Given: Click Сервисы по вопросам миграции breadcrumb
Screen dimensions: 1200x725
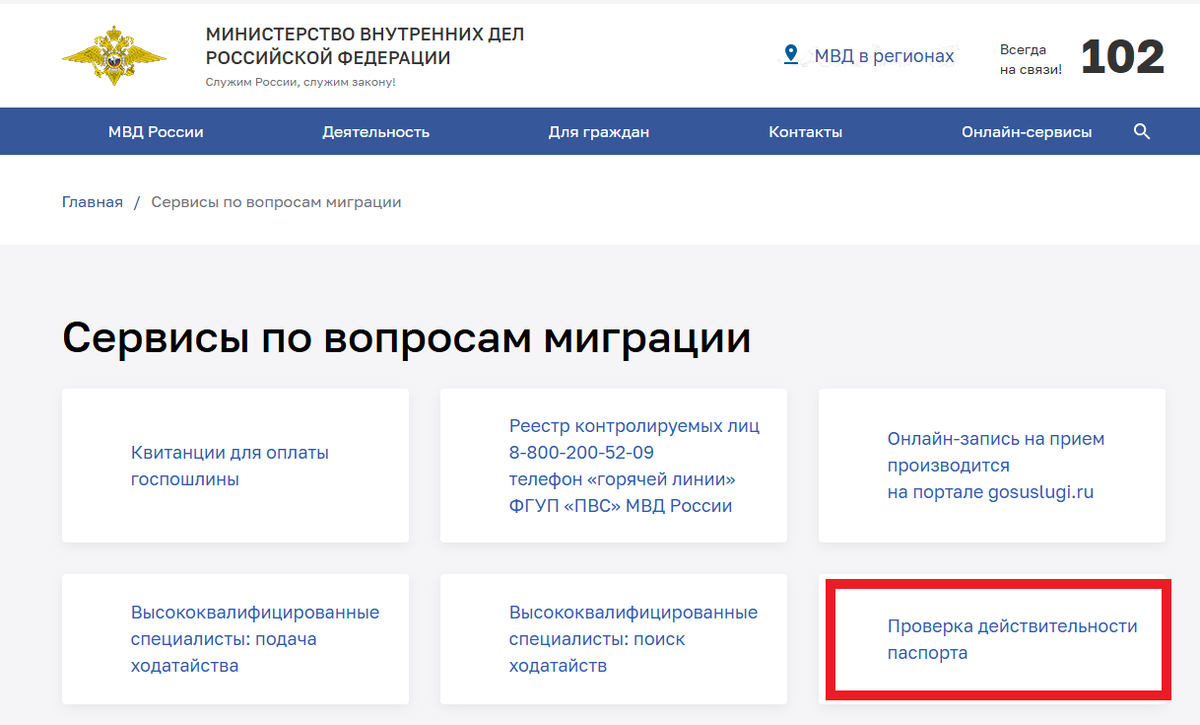Looking at the screenshot, I should [276, 201].
